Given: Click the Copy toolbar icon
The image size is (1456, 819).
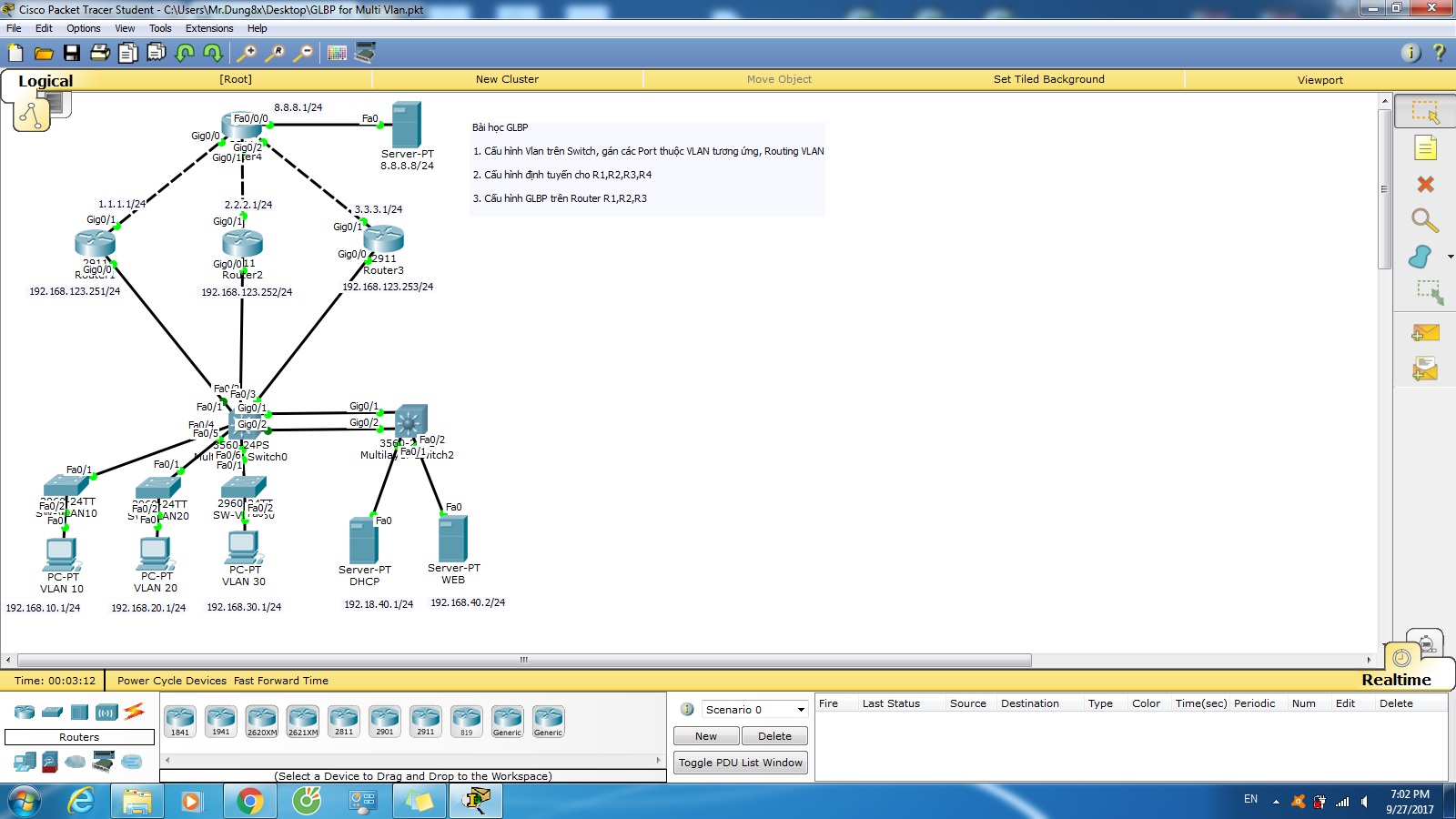Looking at the screenshot, I should point(128,53).
